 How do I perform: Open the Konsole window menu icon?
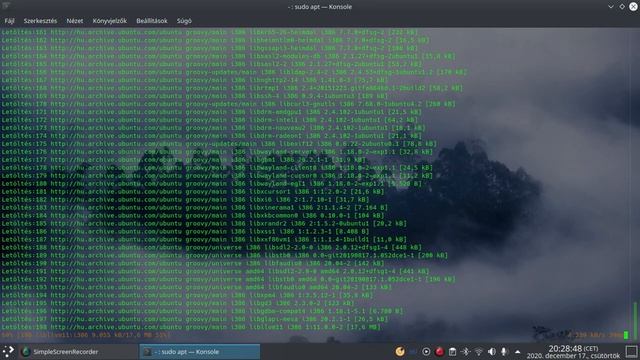(x=6, y=6)
